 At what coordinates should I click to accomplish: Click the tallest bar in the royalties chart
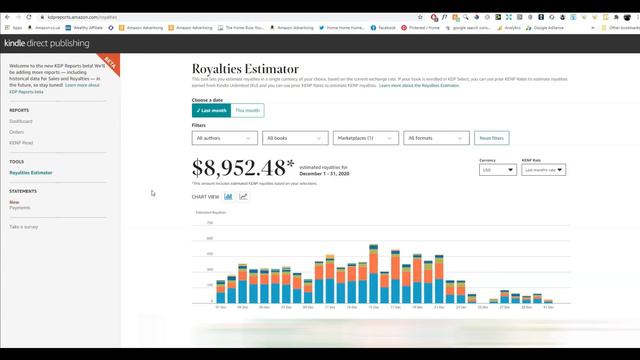(373, 274)
